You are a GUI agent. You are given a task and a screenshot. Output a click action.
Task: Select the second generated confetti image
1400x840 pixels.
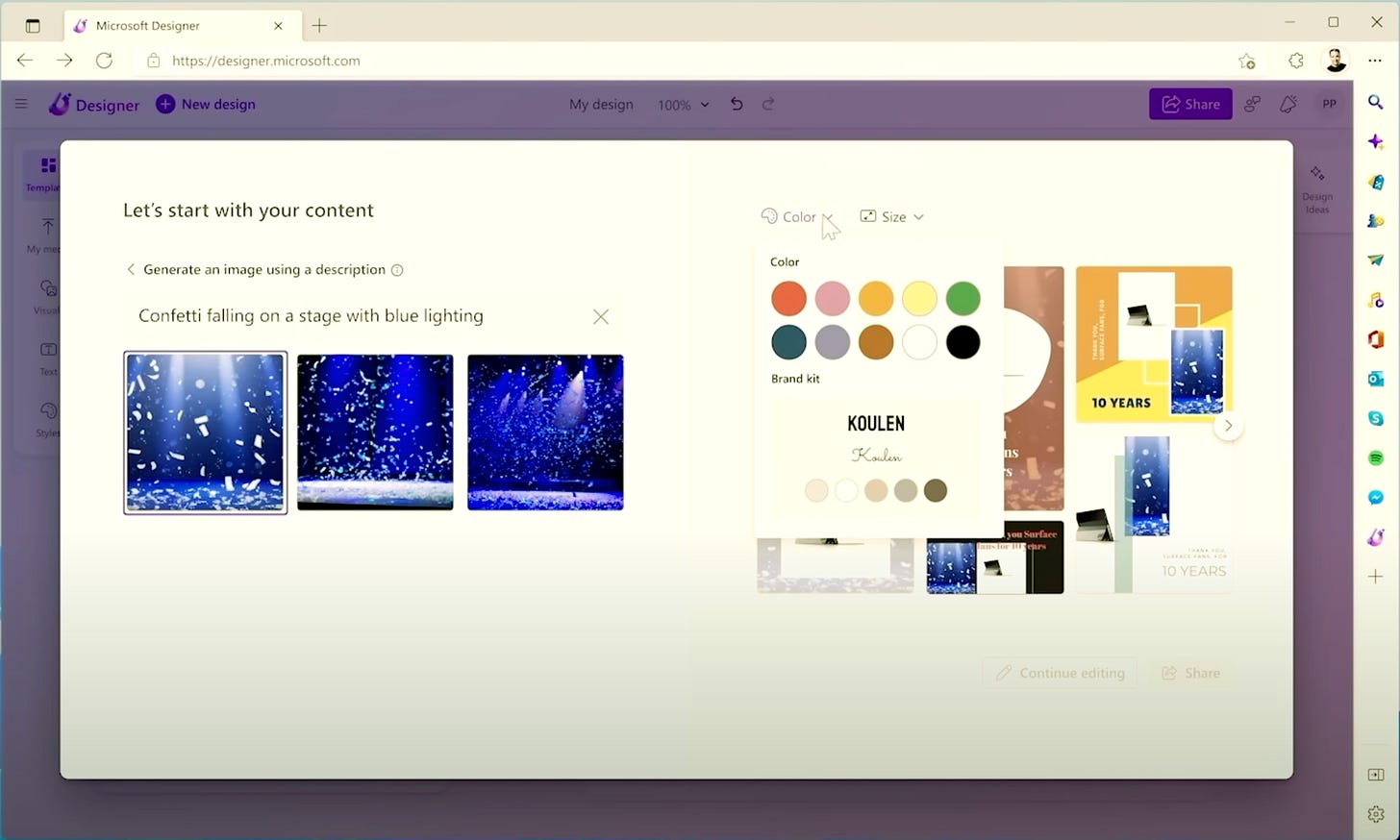tap(375, 432)
